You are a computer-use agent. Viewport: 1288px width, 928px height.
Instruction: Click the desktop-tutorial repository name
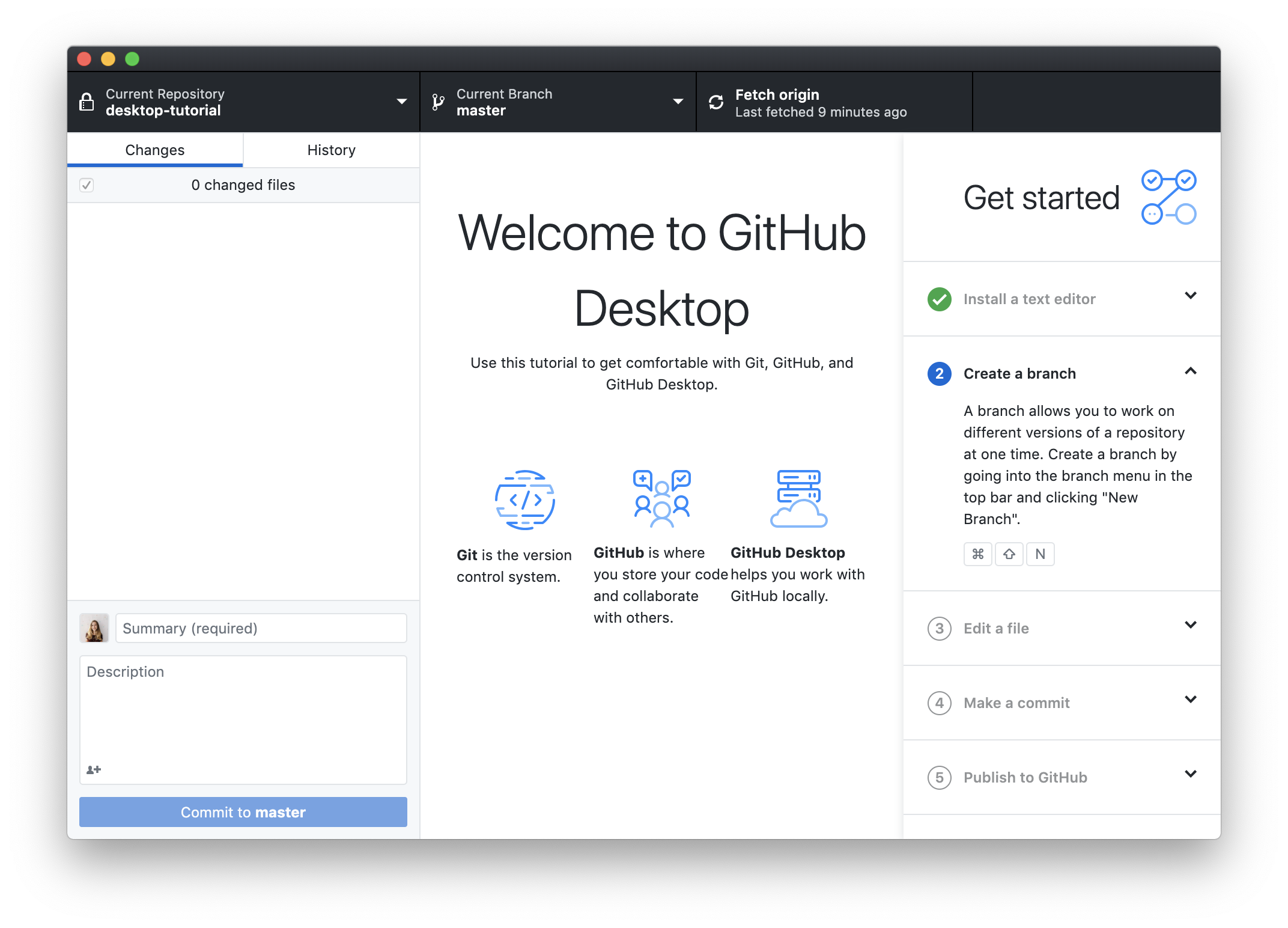[x=163, y=111]
